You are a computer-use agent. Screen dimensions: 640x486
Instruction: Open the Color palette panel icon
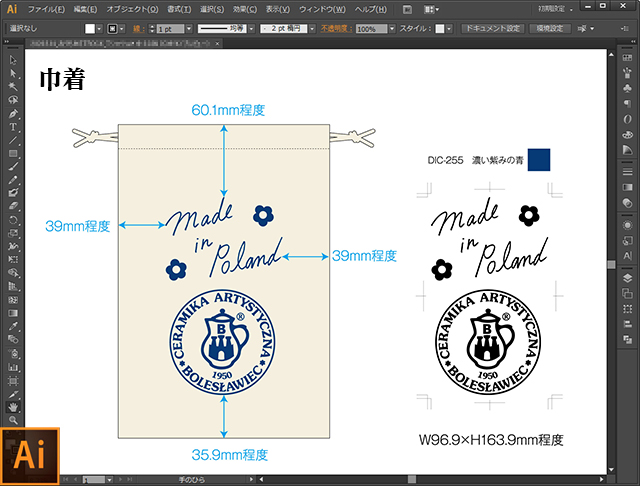[627, 135]
